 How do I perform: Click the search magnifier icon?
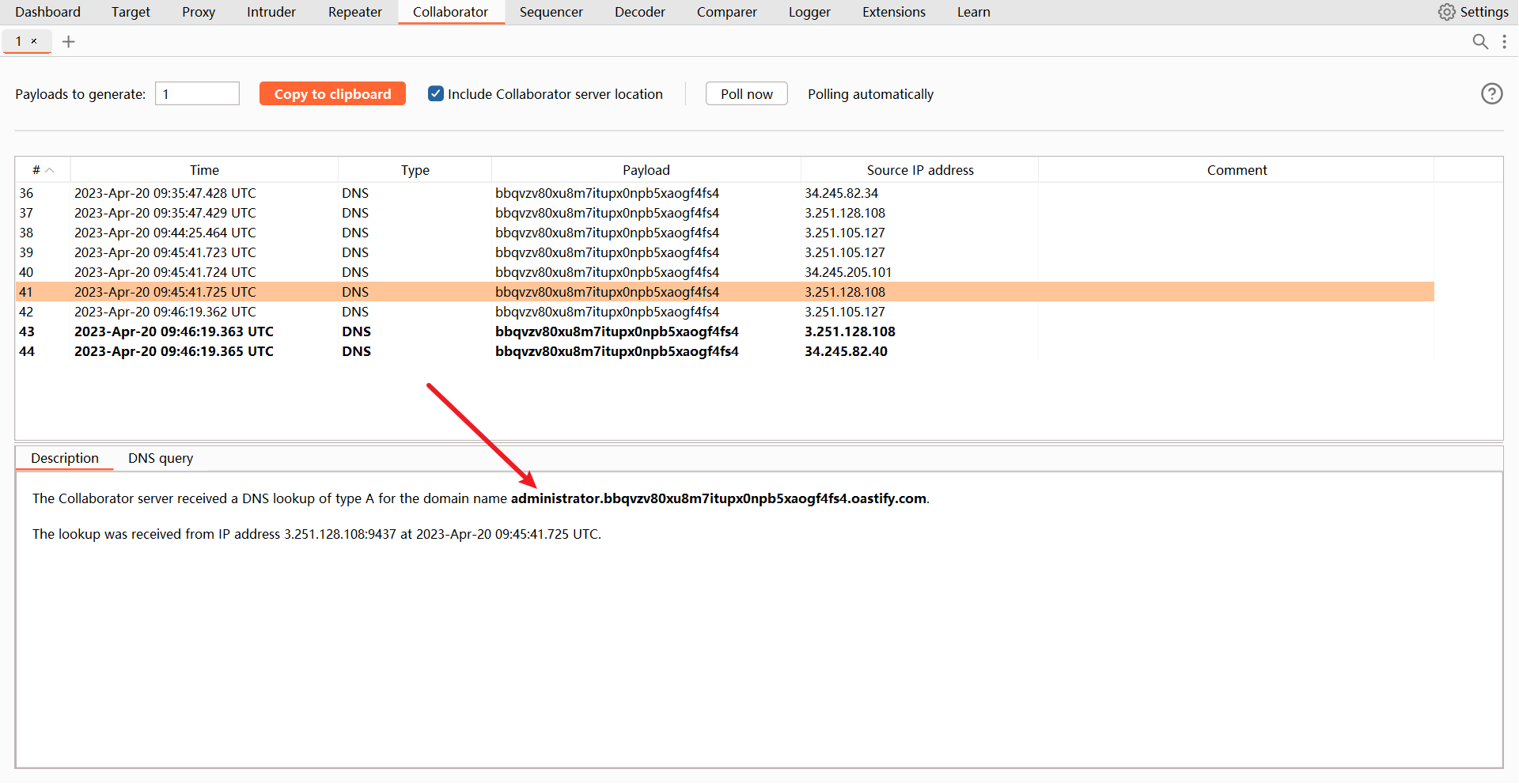click(x=1479, y=42)
